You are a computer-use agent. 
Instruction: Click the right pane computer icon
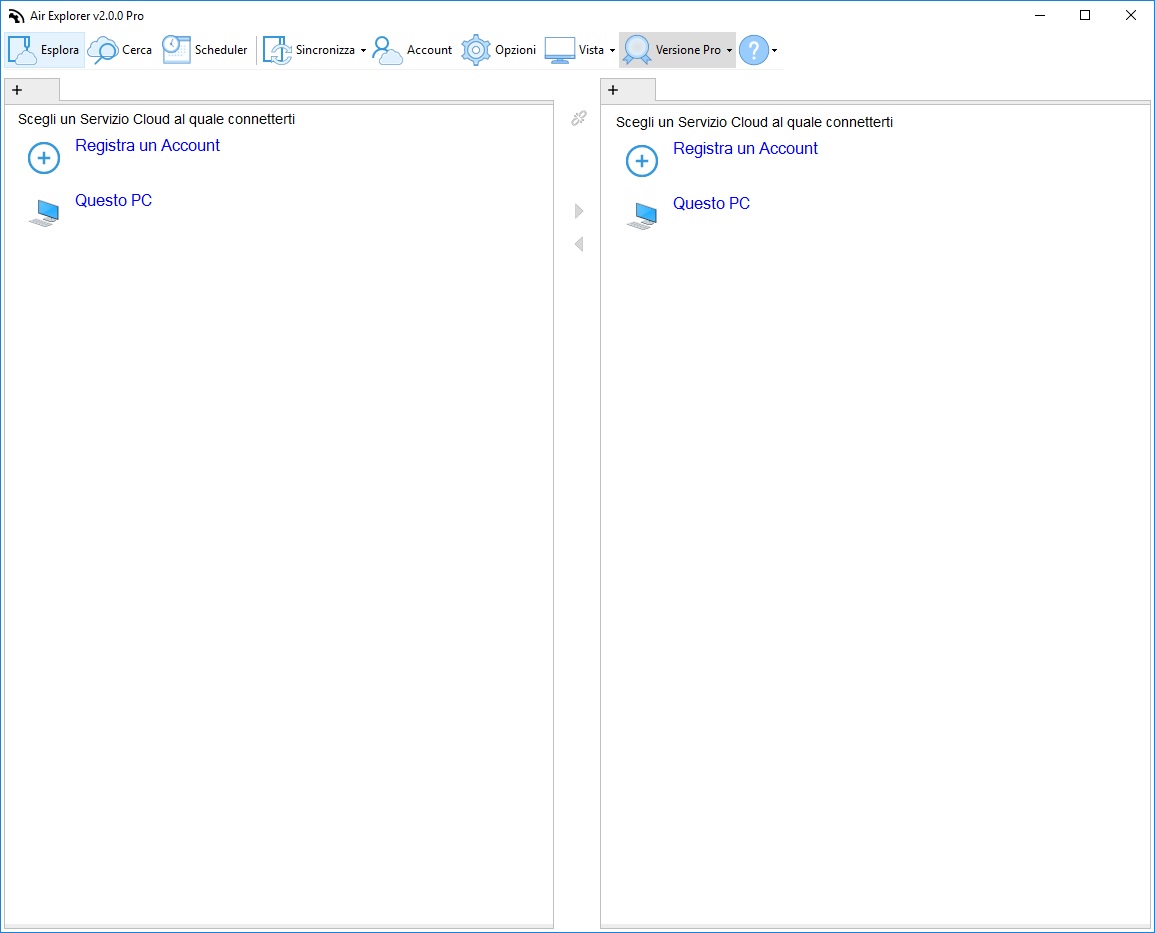[x=642, y=216]
